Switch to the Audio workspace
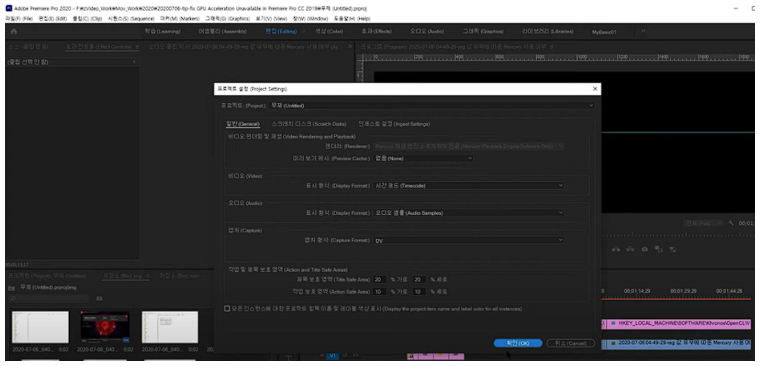Viewport: 760px width, 366px height. tap(427, 32)
